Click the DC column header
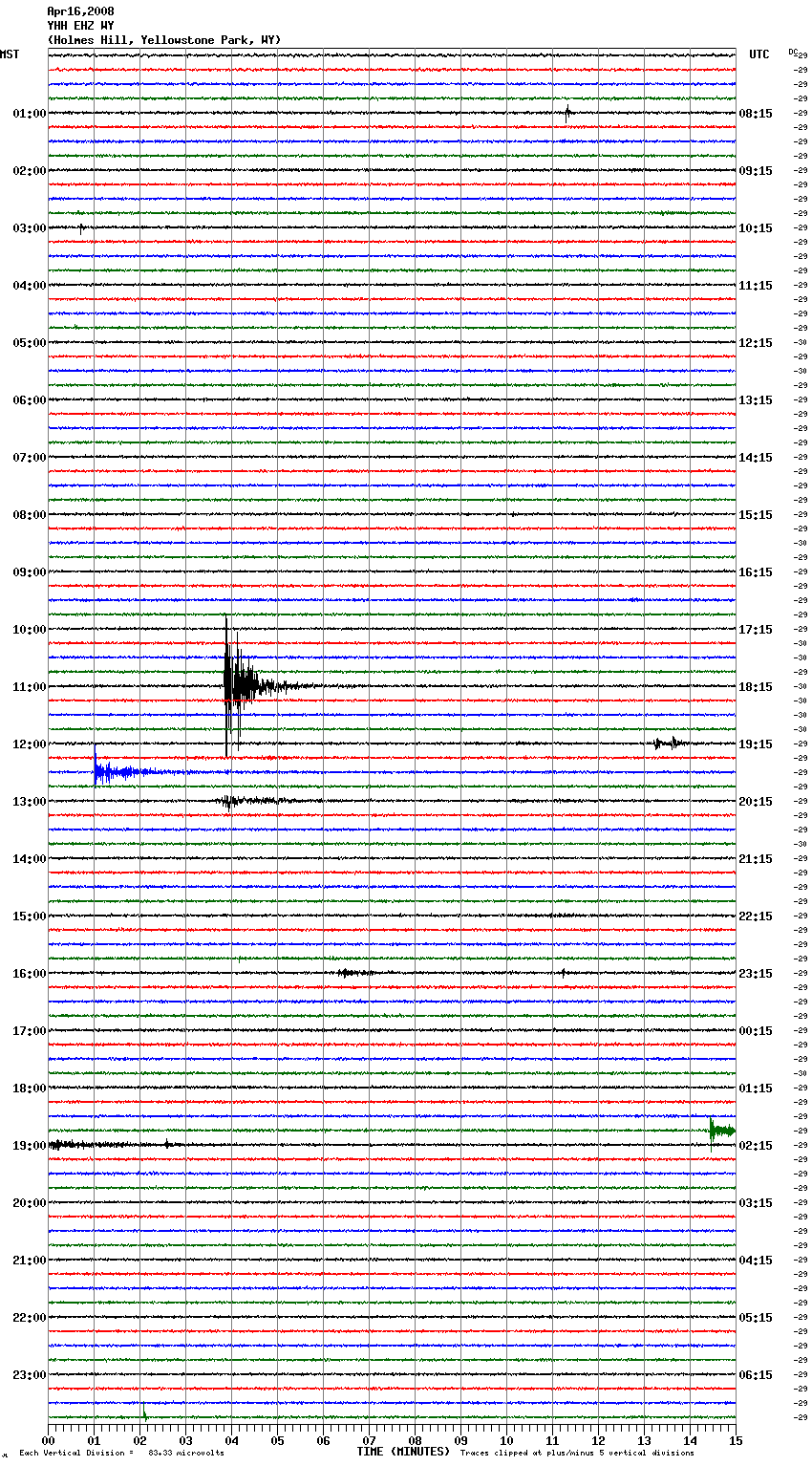Image resolution: width=812 pixels, height=1466 pixels. pos(793,52)
